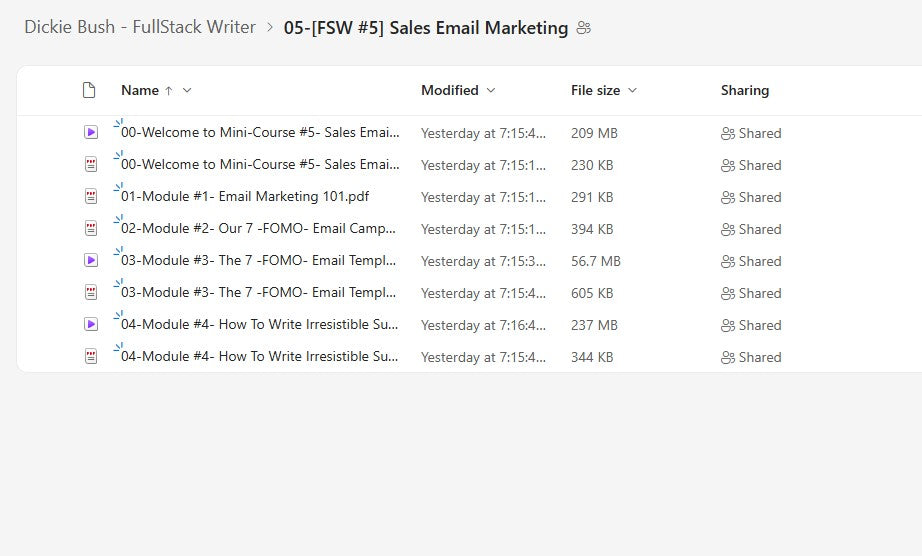Click the PDF icon for 01-Module #1 file
Image resolution: width=922 pixels, height=556 pixels.
91,196
